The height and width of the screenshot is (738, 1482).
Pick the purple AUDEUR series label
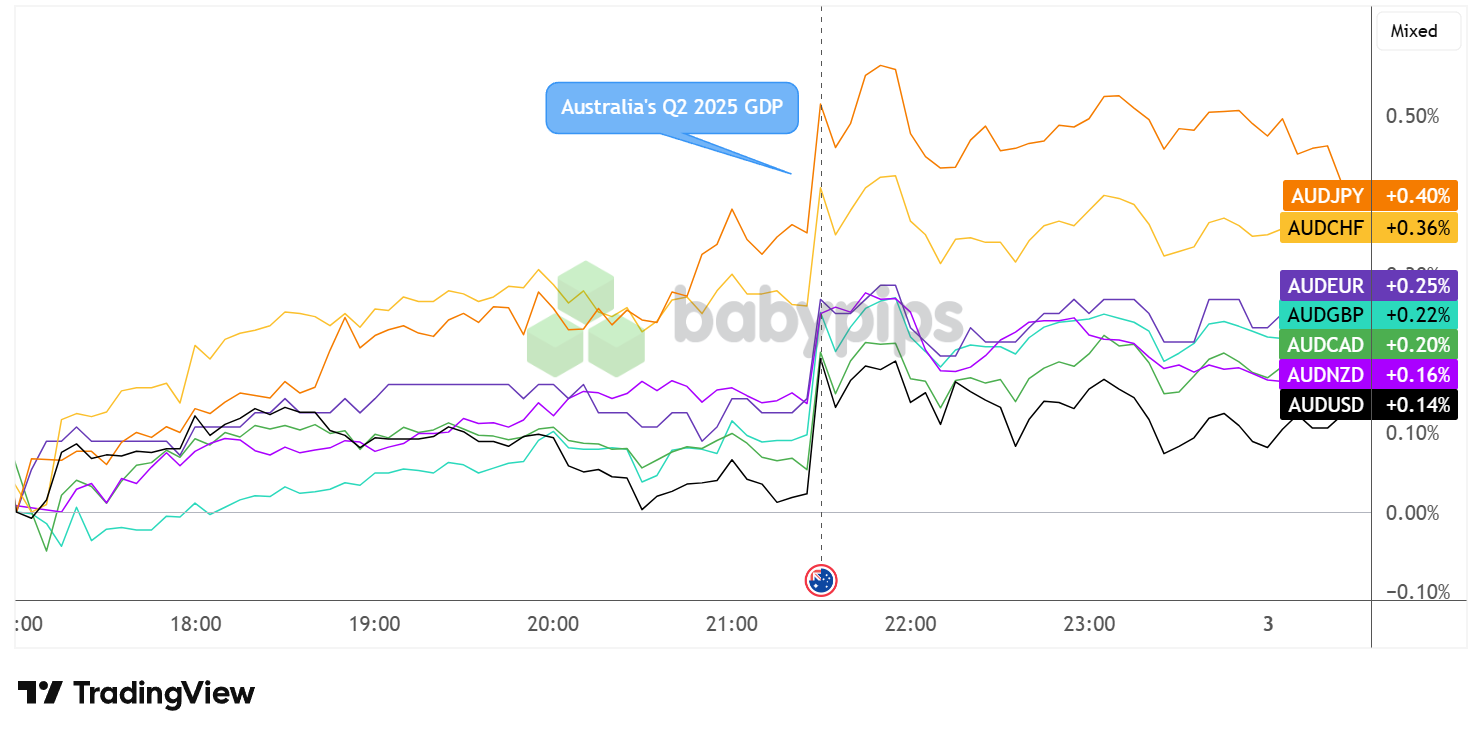click(1326, 286)
